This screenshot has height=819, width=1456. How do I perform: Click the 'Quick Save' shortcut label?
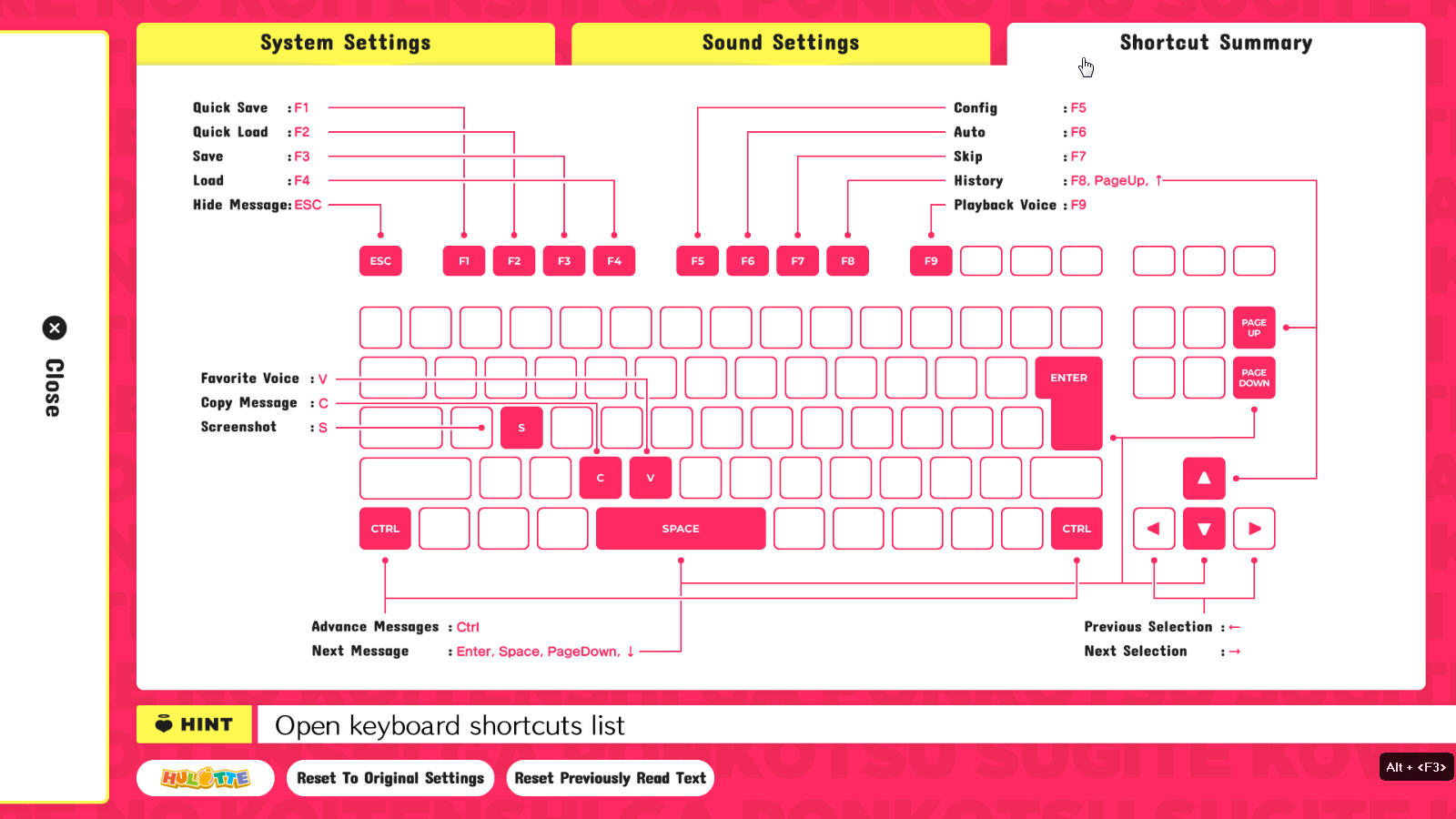[230, 107]
